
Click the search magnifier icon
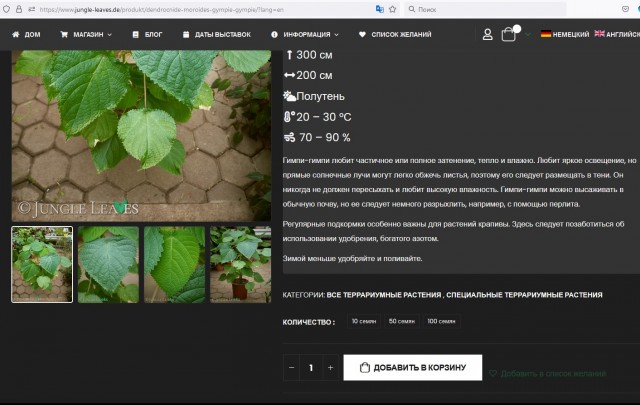click(x=412, y=9)
